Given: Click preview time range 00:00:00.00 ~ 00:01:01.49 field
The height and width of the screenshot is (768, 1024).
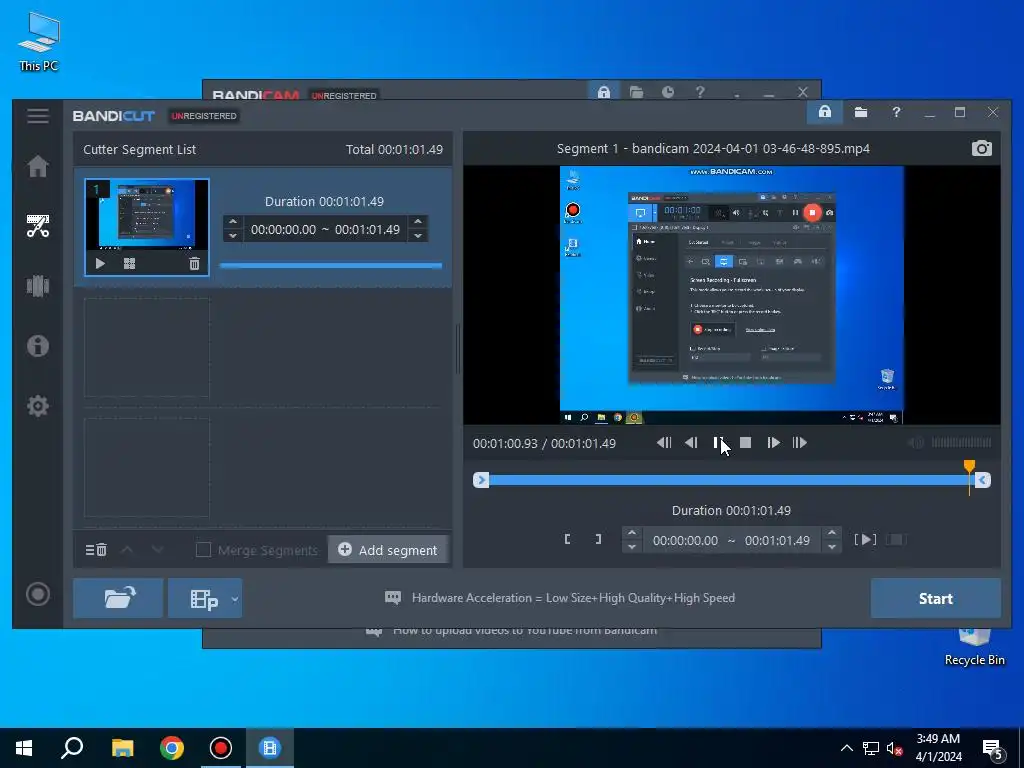Looking at the screenshot, I should pyautogui.click(x=731, y=540).
